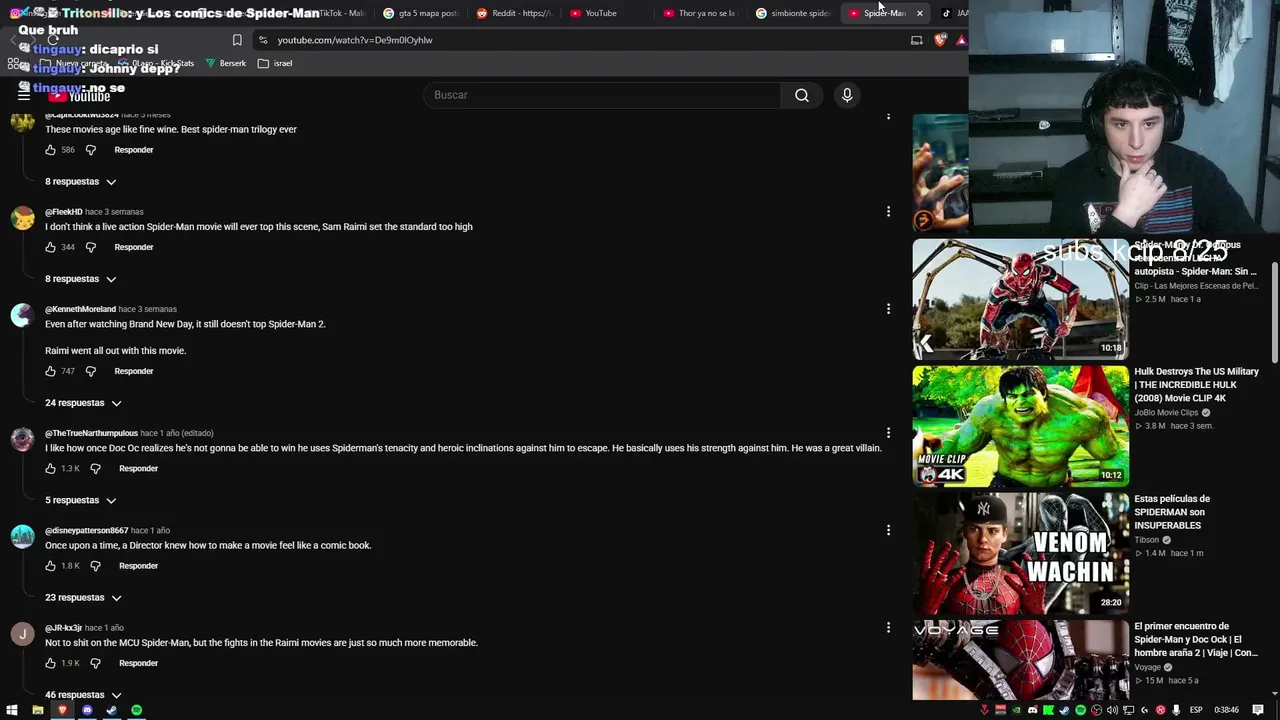
Task: Close the active Spider-Man tab
Action: [x=919, y=13]
